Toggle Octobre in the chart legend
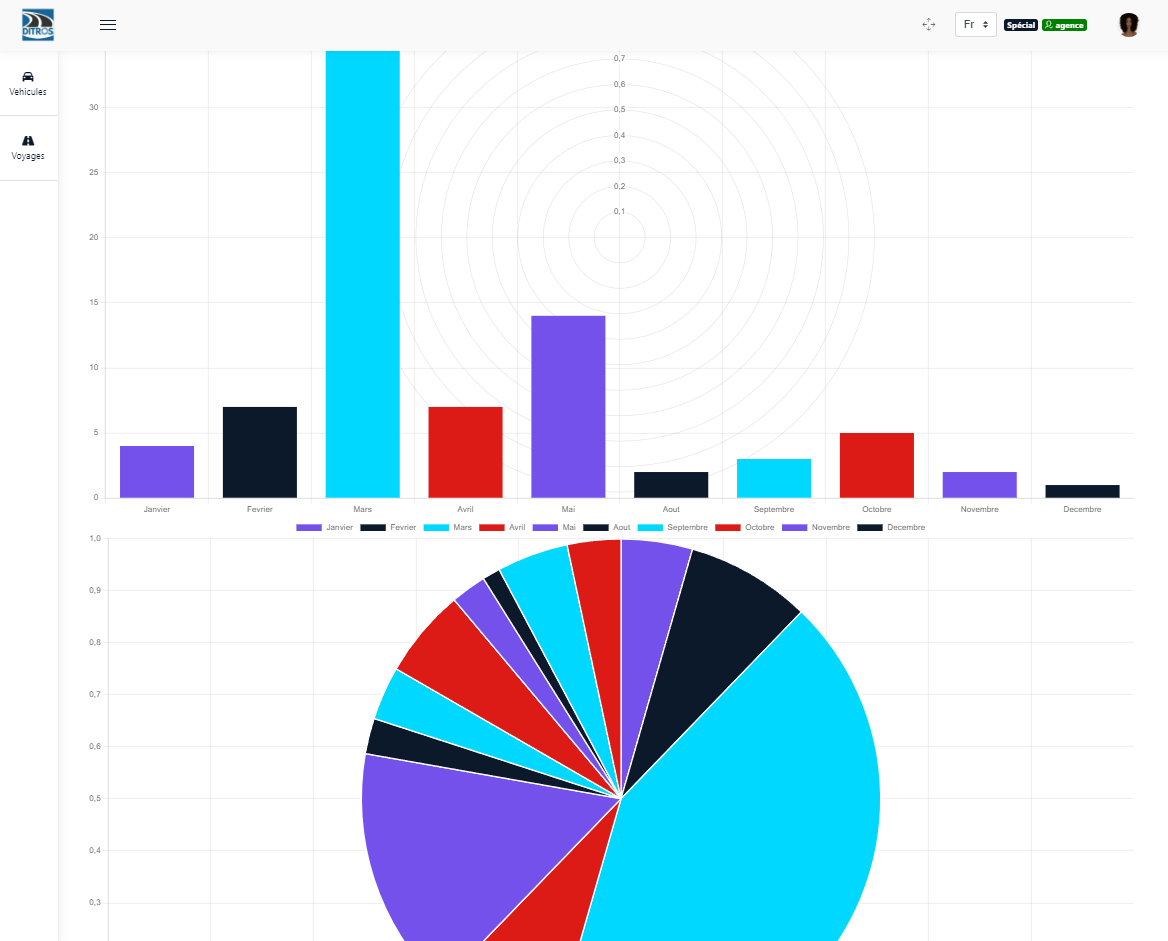 745,527
